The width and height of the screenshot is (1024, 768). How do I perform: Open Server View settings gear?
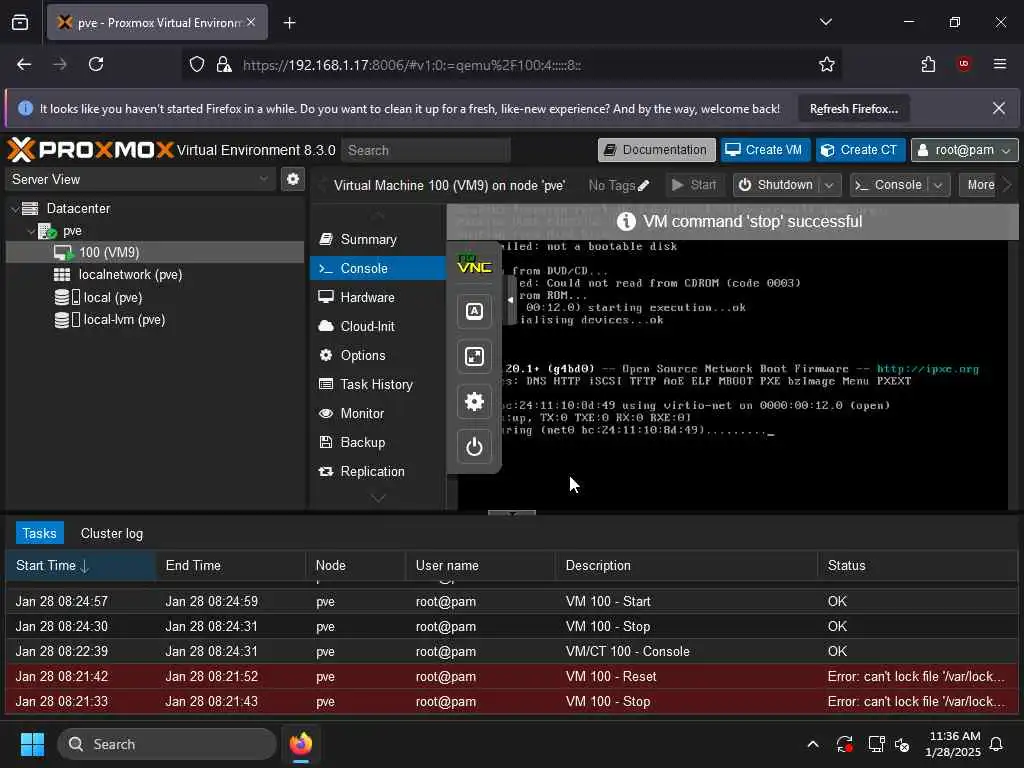pyautogui.click(x=293, y=179)
